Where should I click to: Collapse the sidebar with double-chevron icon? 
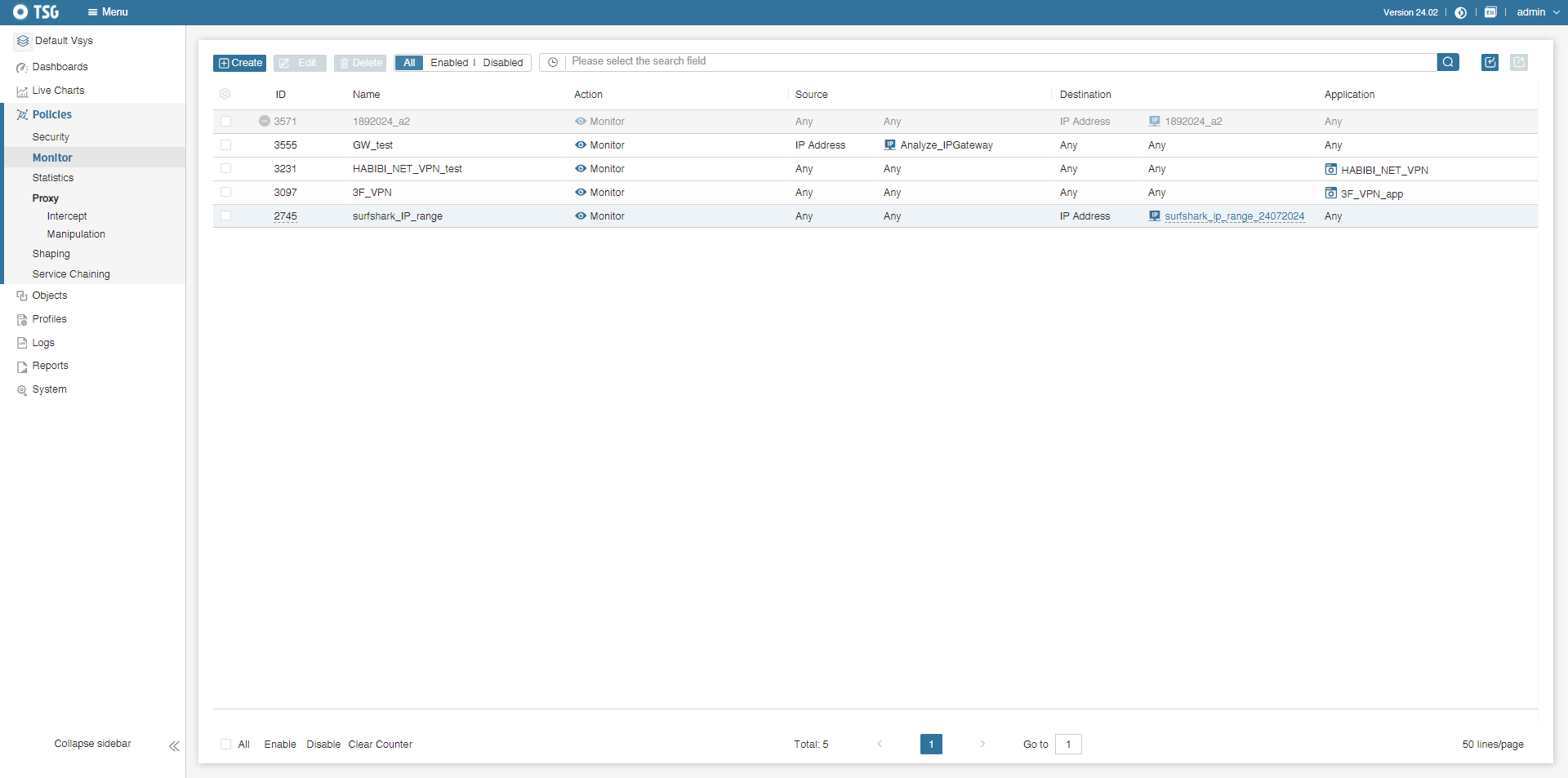(x=174, y=745)
